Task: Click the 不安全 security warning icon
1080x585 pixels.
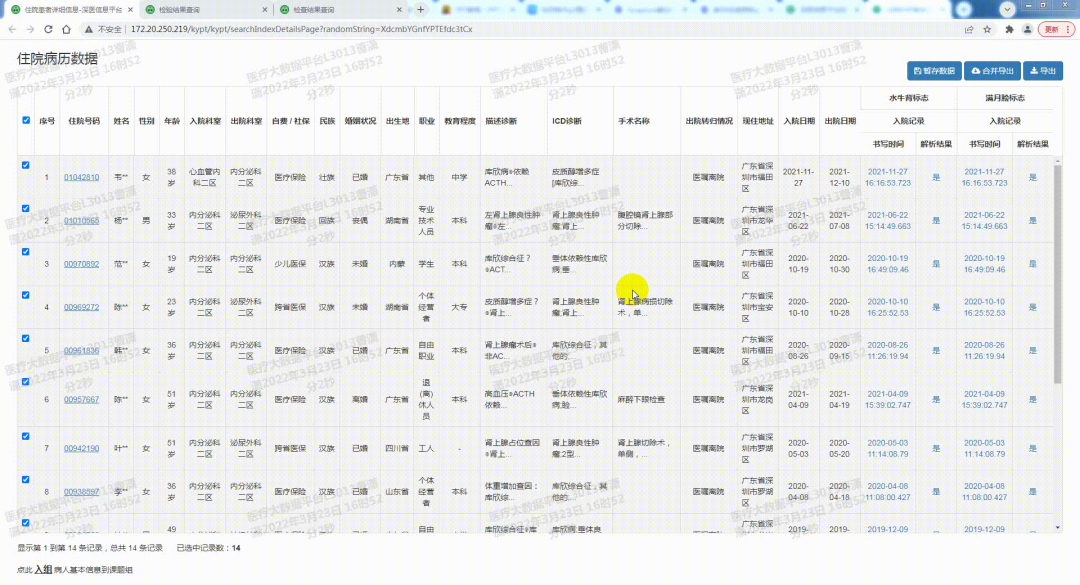Action: tap(89, 30)
